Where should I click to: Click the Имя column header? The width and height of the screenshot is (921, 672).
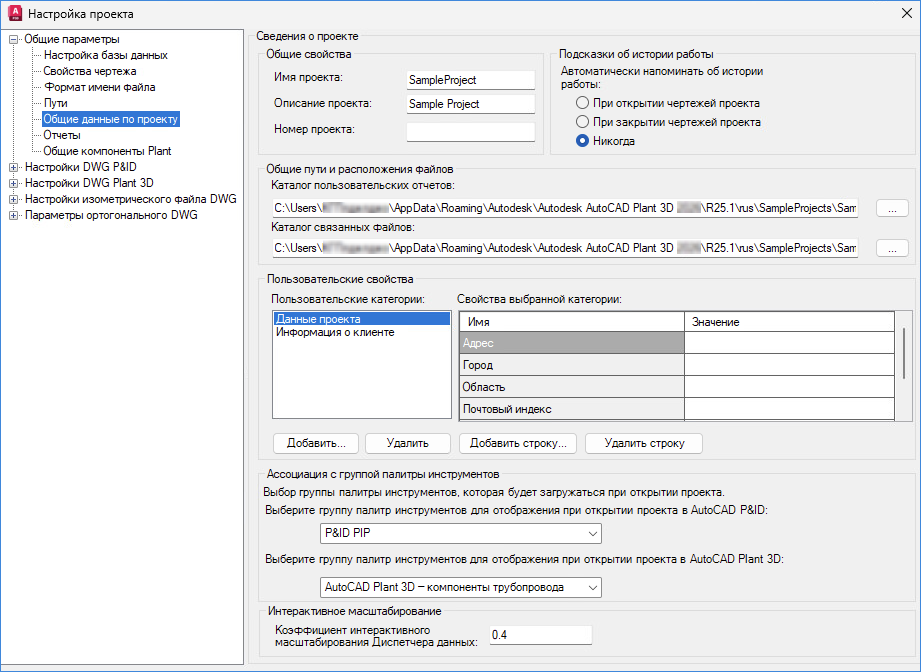(x=572, y=322)
